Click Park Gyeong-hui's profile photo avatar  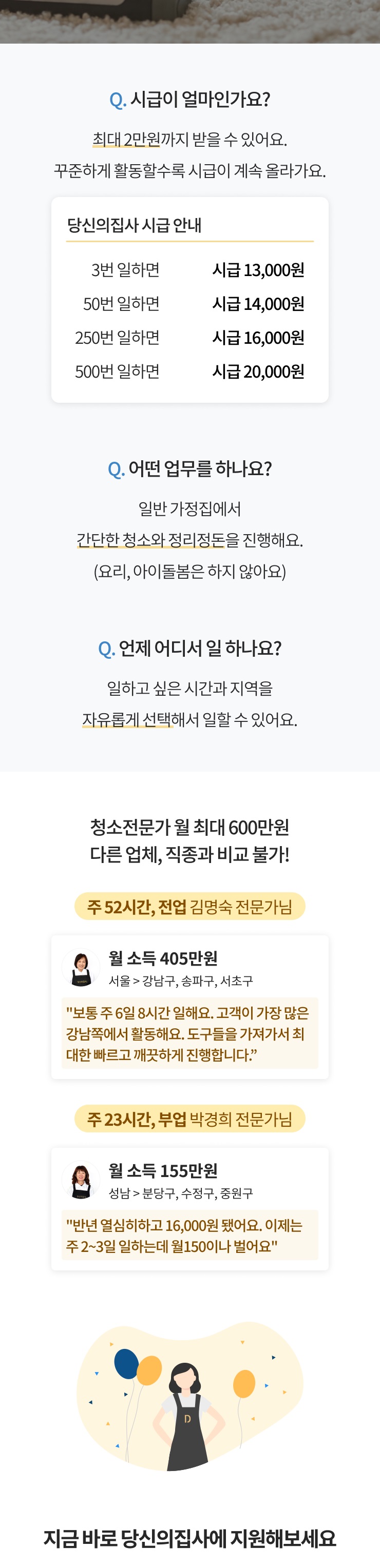point(81,1179)
